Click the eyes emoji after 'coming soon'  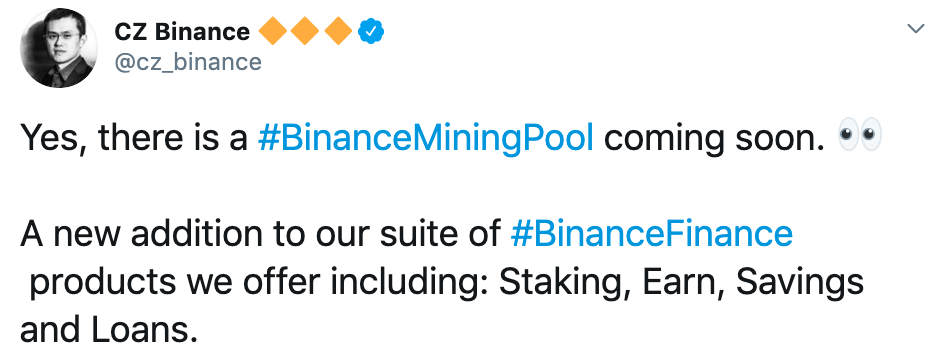[x=860, y=137]
